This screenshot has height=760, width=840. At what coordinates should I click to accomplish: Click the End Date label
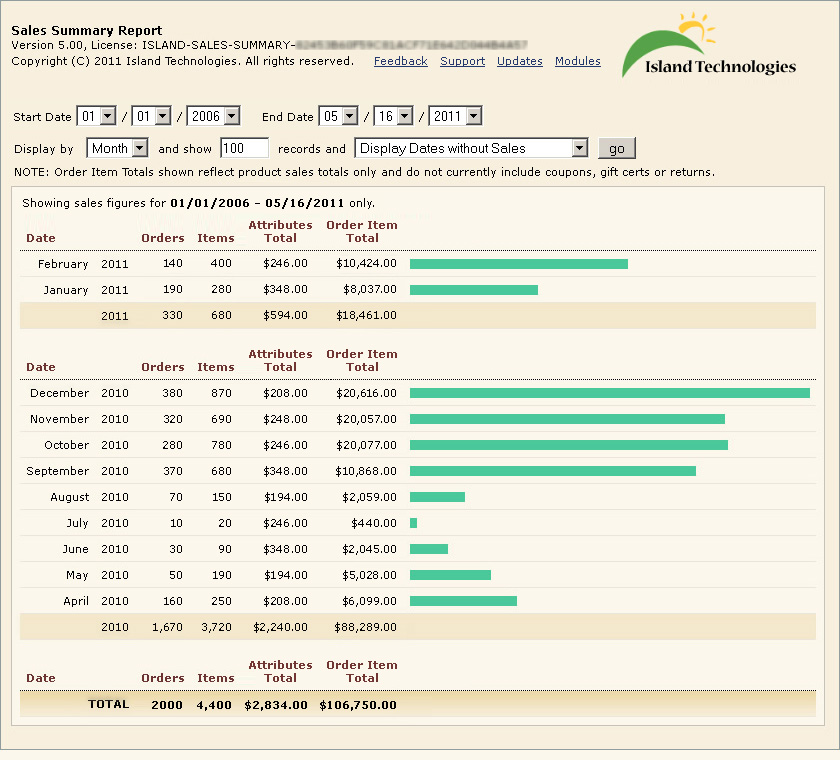pyautogui.click(x=288, y=117)
